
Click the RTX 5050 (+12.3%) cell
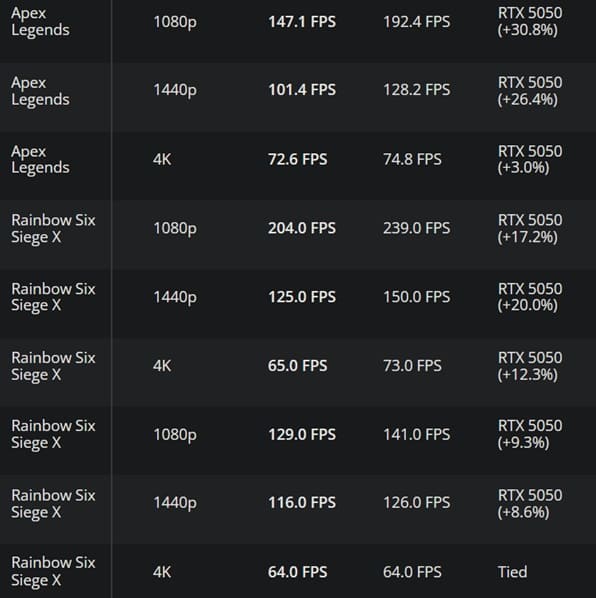click(x=530, y=366)
